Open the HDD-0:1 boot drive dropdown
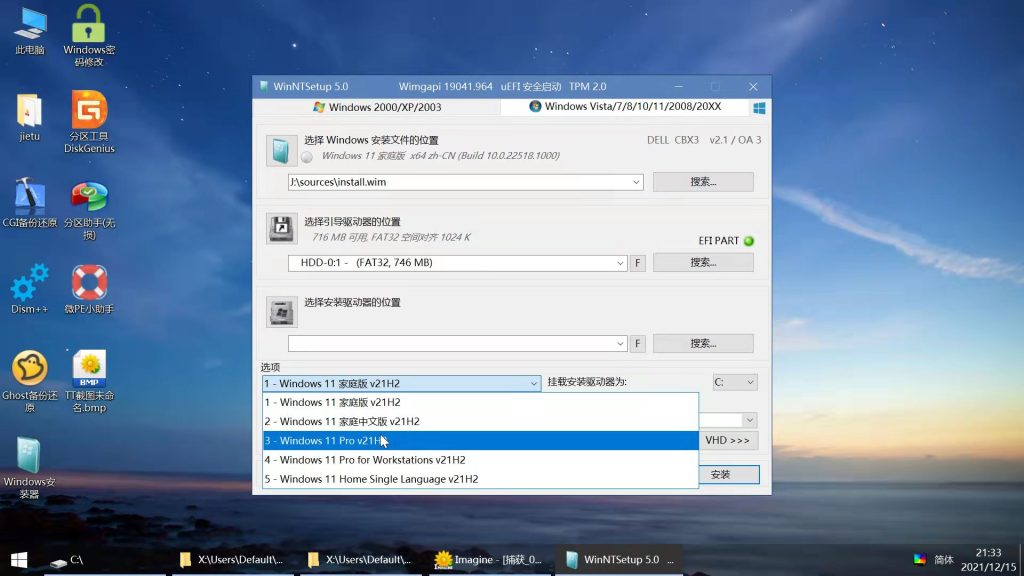 coord(620,263)
